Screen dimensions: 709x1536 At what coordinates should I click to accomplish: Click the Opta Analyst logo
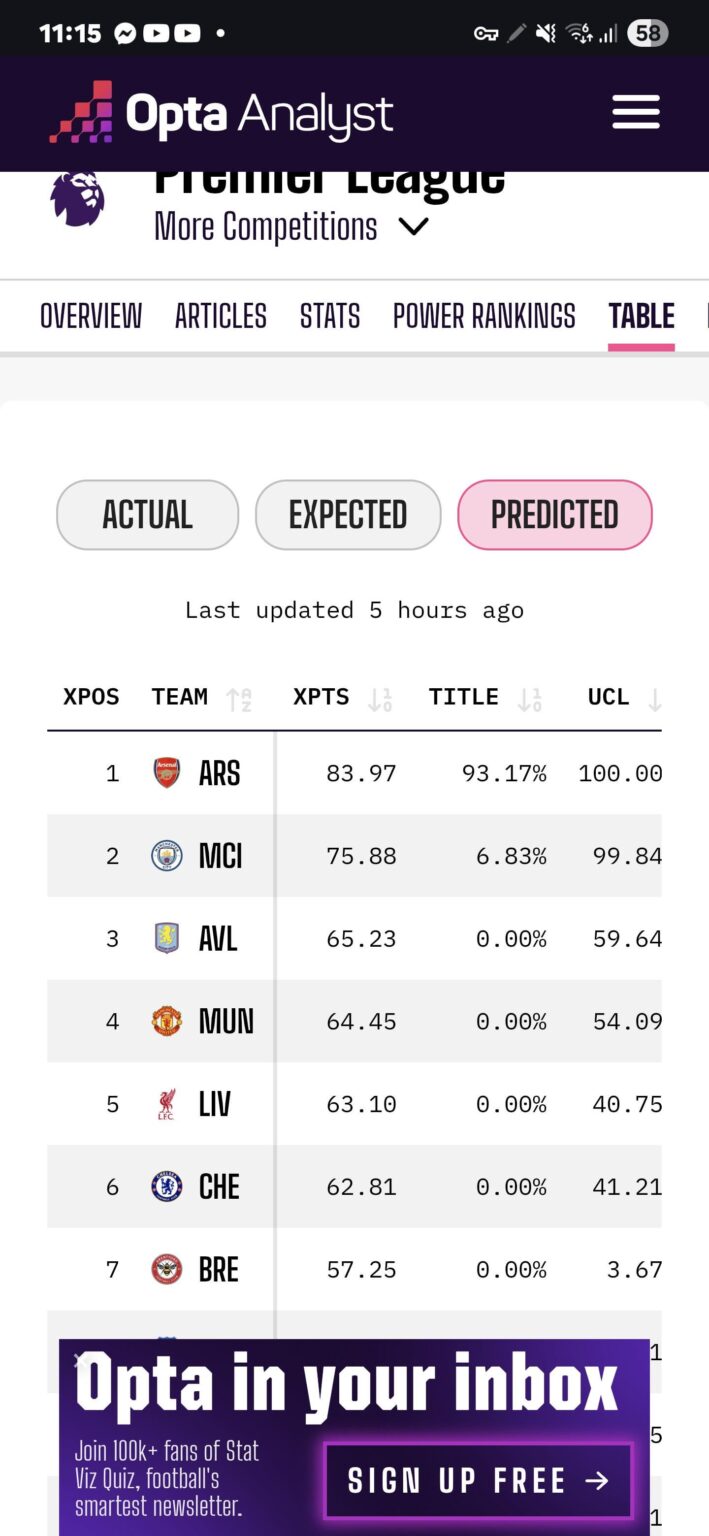pyautogui.click(x=220, y=111)
